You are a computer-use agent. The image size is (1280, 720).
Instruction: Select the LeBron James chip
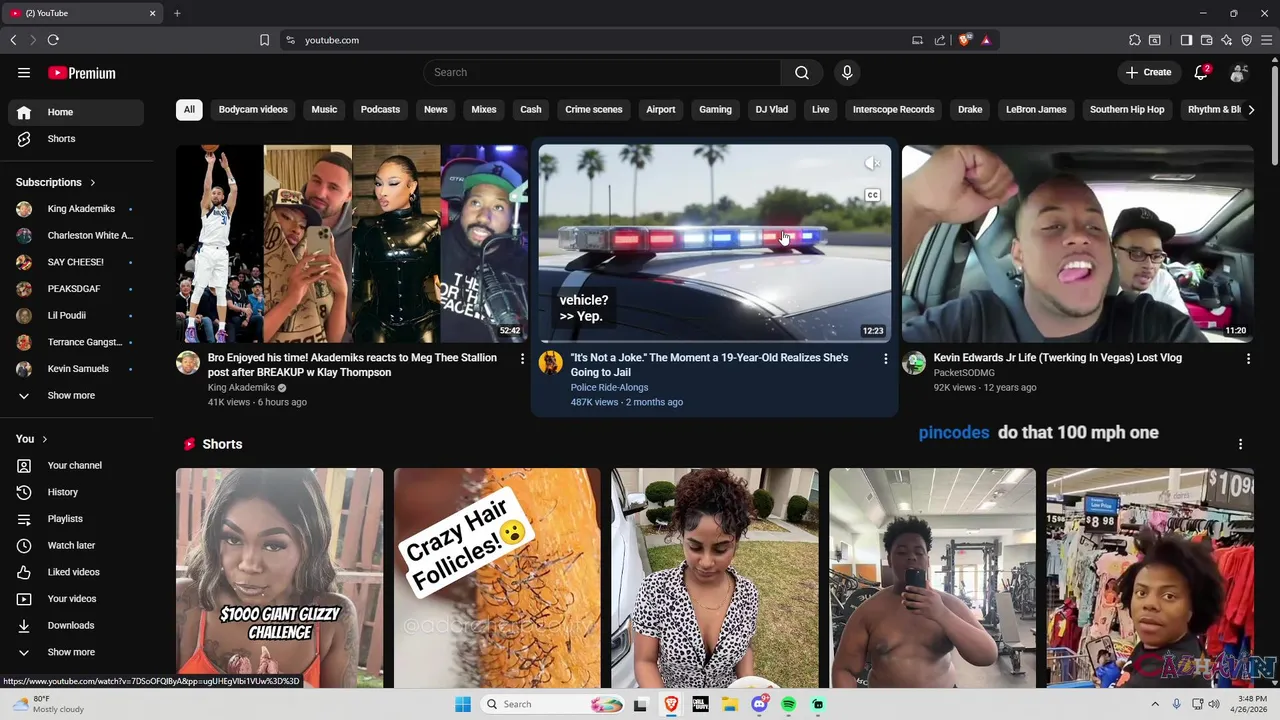(1036, 110)
